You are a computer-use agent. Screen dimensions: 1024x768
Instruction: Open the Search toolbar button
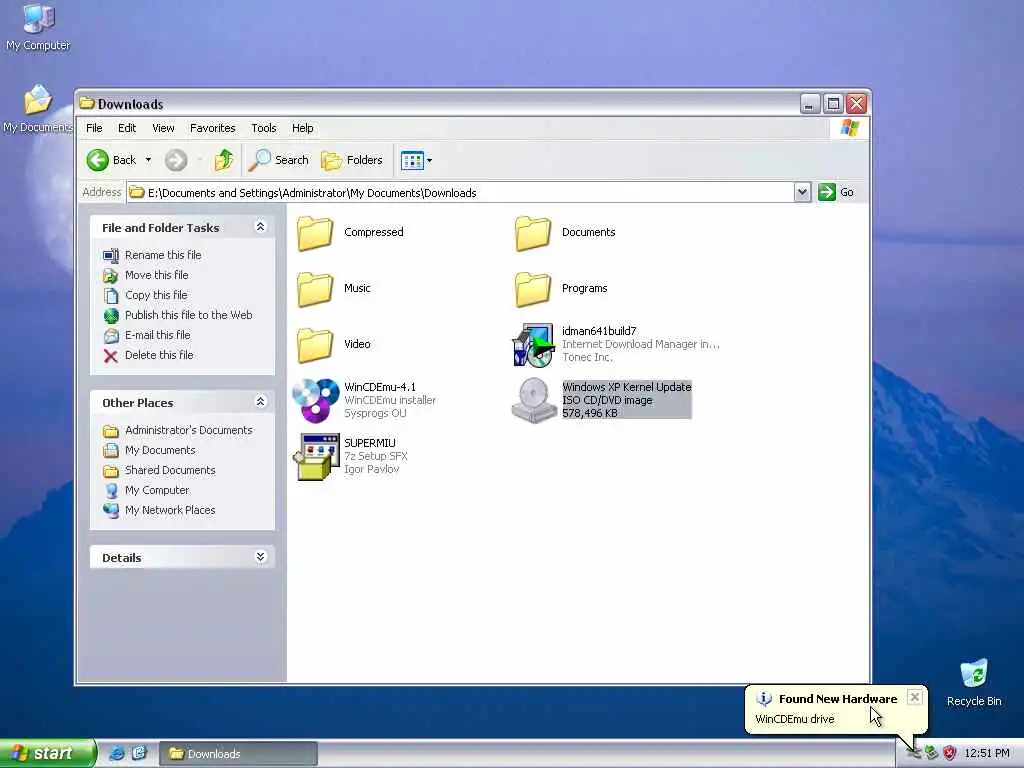(279, 160)
